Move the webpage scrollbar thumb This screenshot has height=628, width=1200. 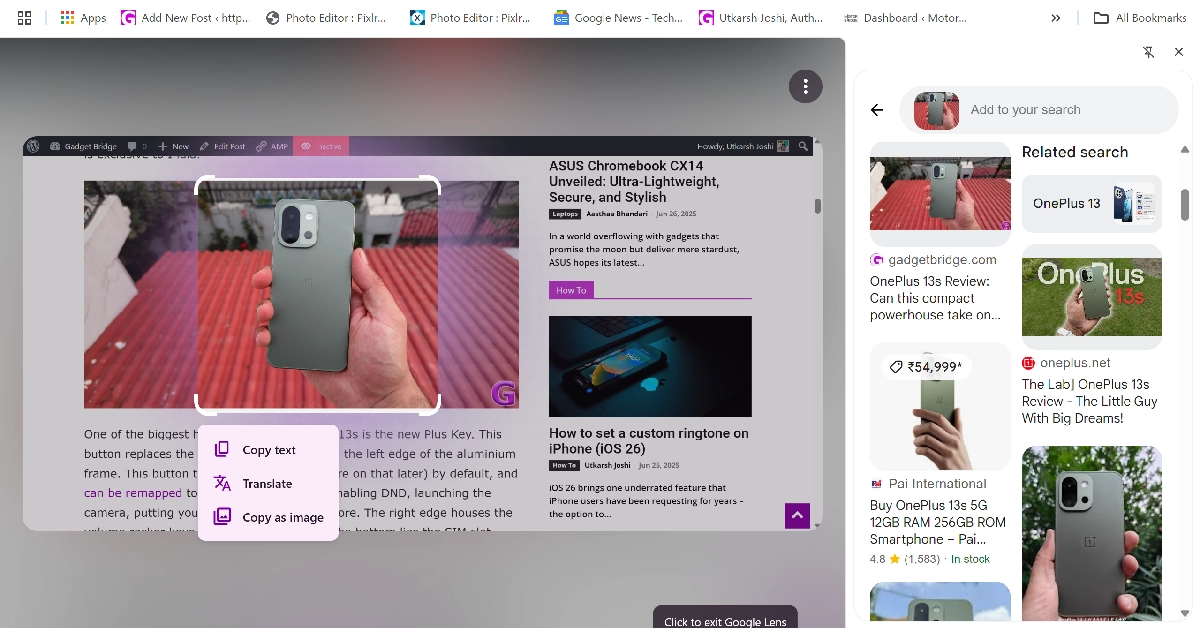[x=817, y=206]
